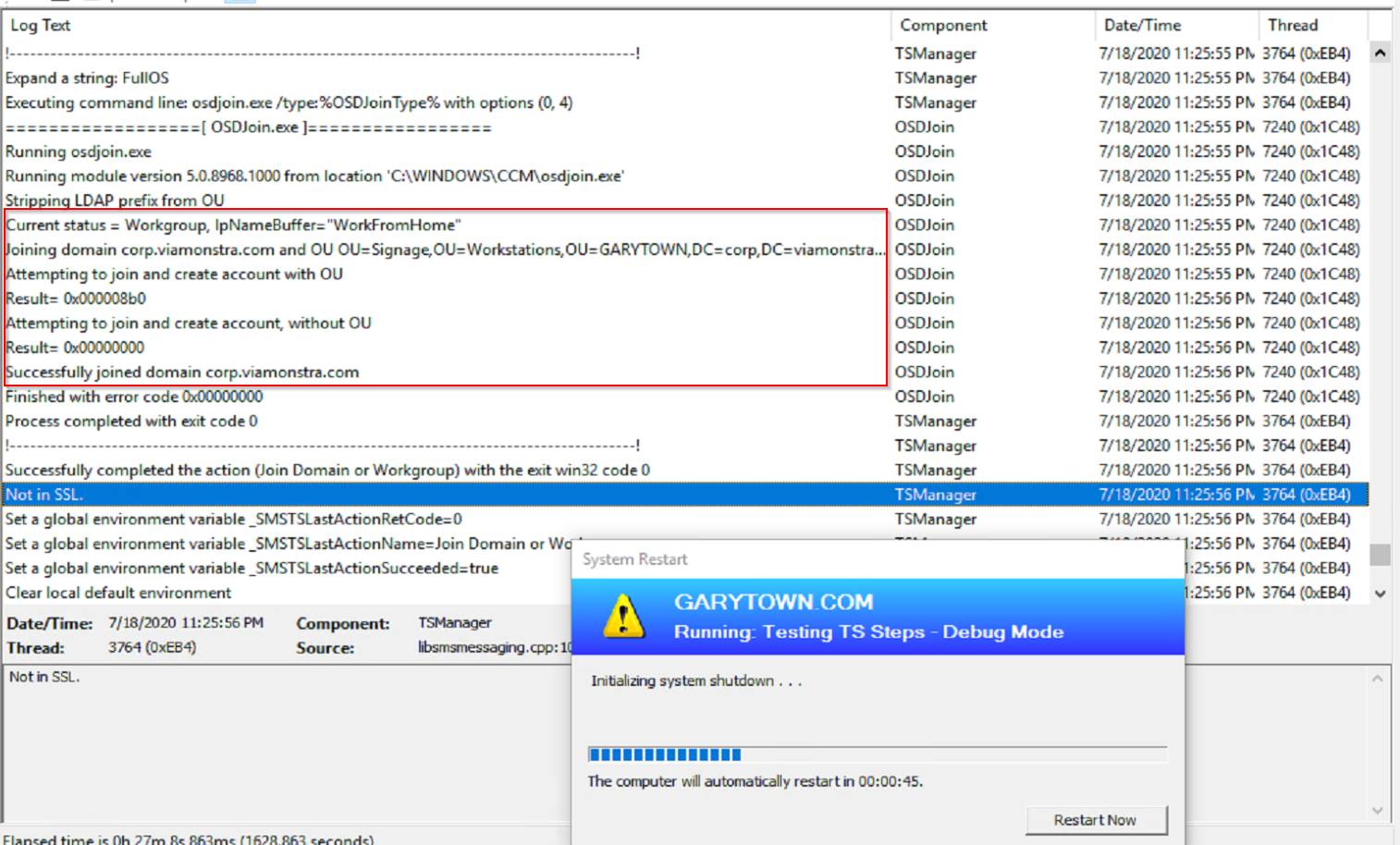
Task: Click the Date/Time column header
Action: tap(1142, 26)
